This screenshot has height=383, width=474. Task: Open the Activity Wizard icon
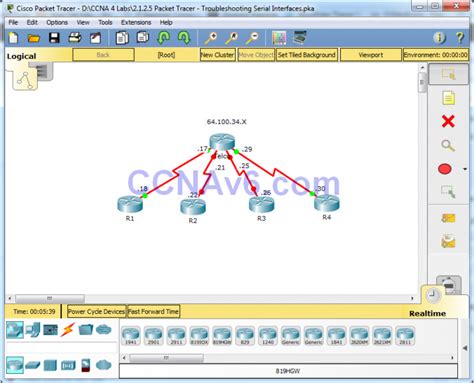95,38
